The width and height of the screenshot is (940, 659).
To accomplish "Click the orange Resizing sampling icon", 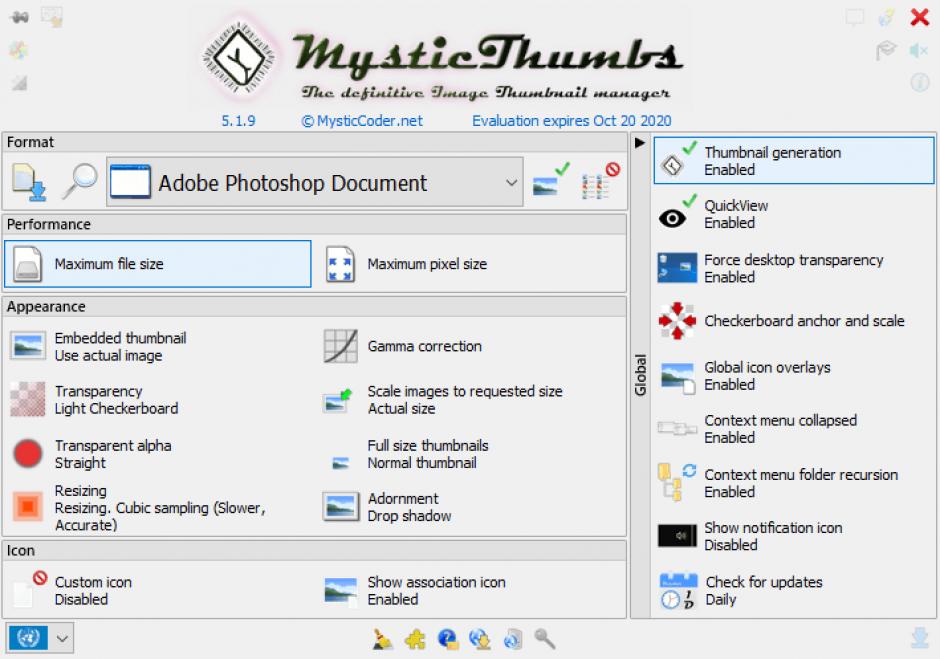I will point(28,507).
